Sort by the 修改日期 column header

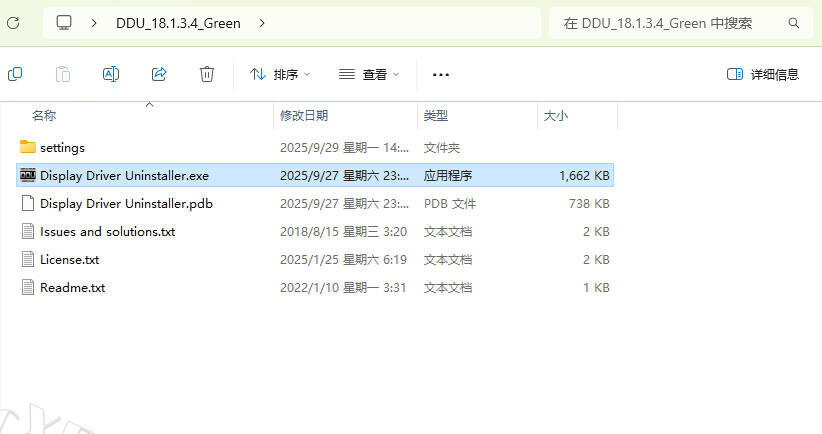pos(304,116)
